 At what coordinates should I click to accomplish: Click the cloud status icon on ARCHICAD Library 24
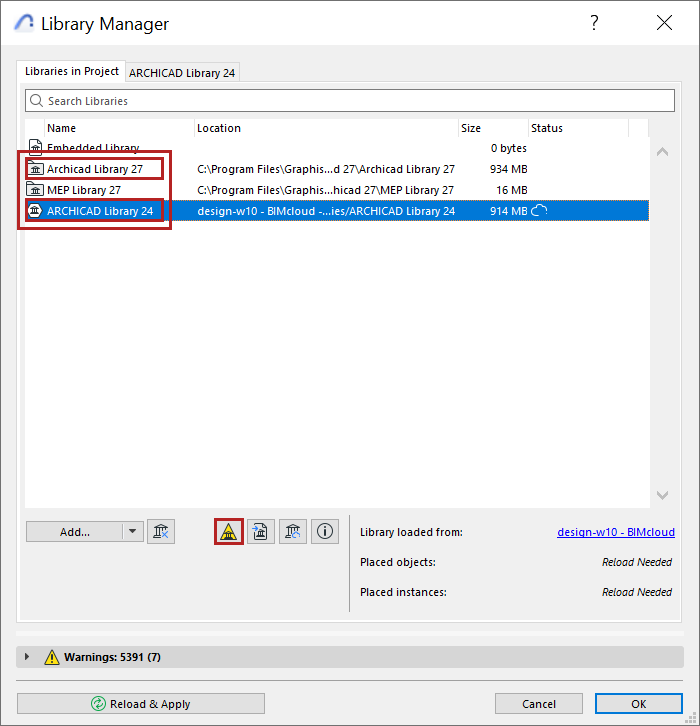pos(539,211)
